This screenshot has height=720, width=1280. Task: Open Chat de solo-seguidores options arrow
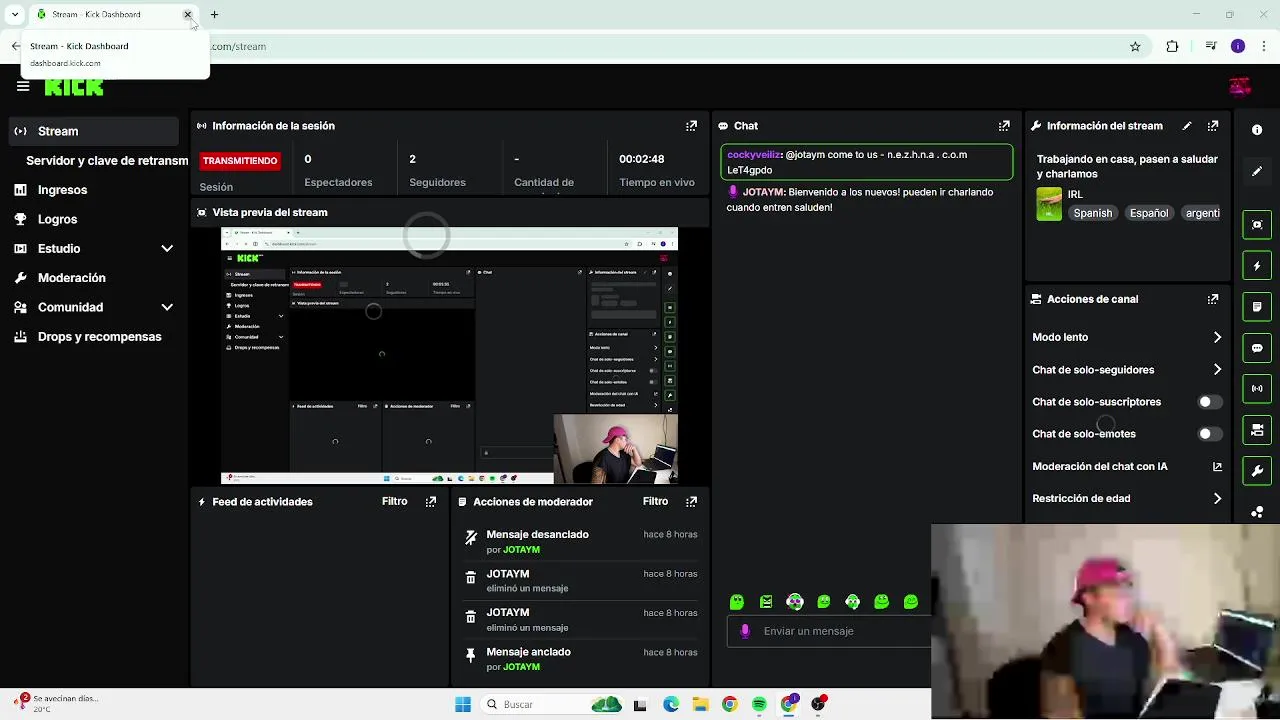[1217, 370]
